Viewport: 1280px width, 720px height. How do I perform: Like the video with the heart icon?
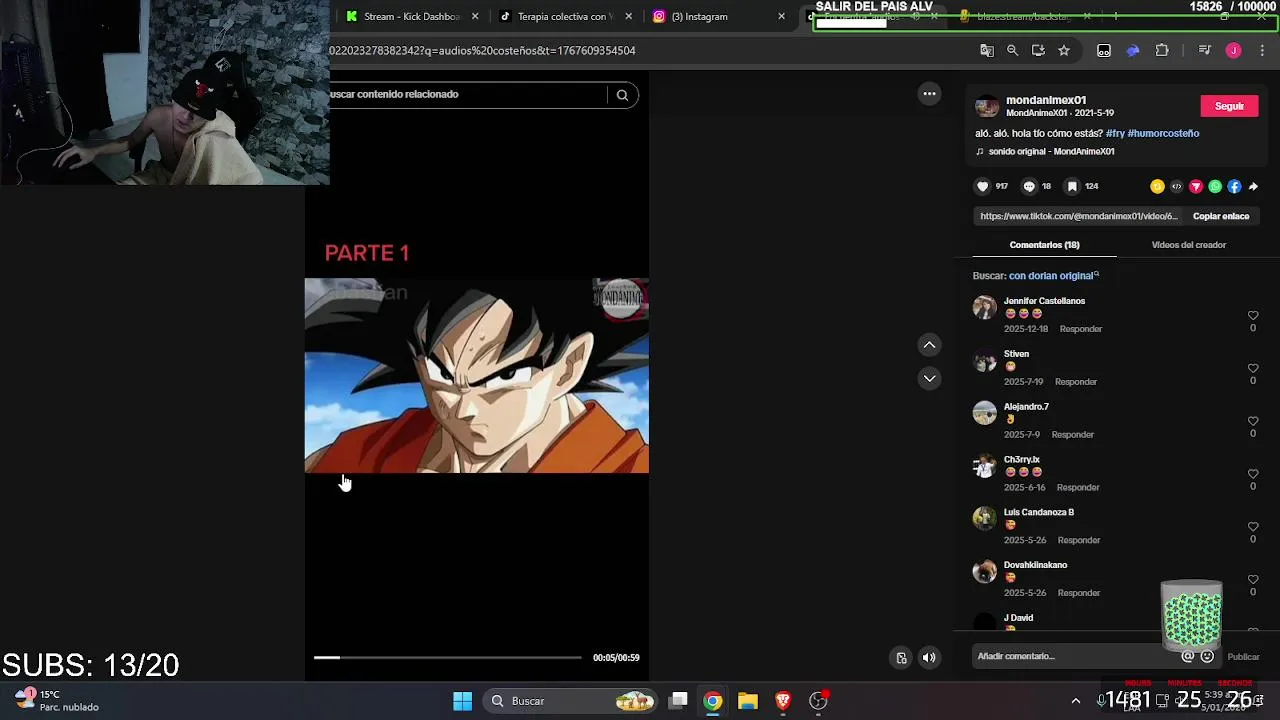tap(982, 186)
